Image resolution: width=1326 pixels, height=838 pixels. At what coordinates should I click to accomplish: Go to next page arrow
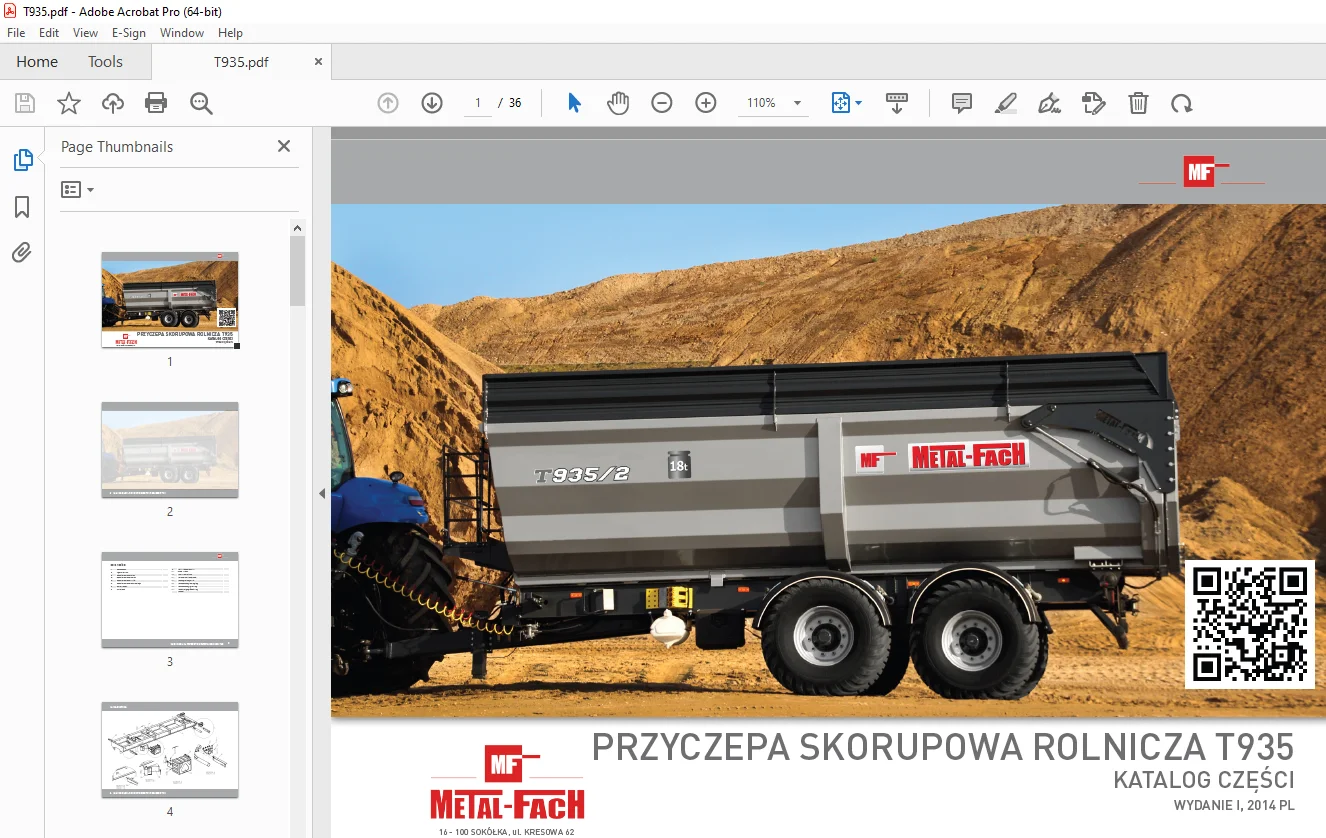pyautogui.click(x=432, y=103)
